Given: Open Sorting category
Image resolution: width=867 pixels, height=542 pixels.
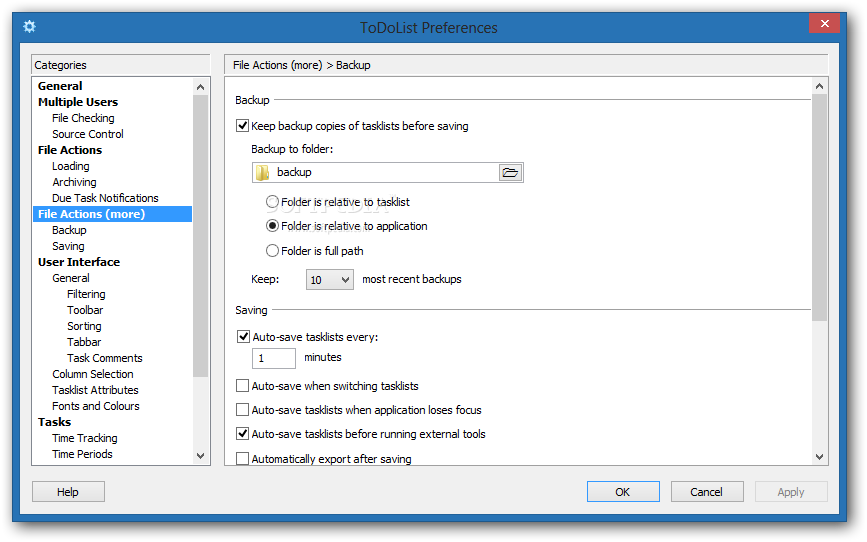Looking at the screenshot, I should [84, 326].
